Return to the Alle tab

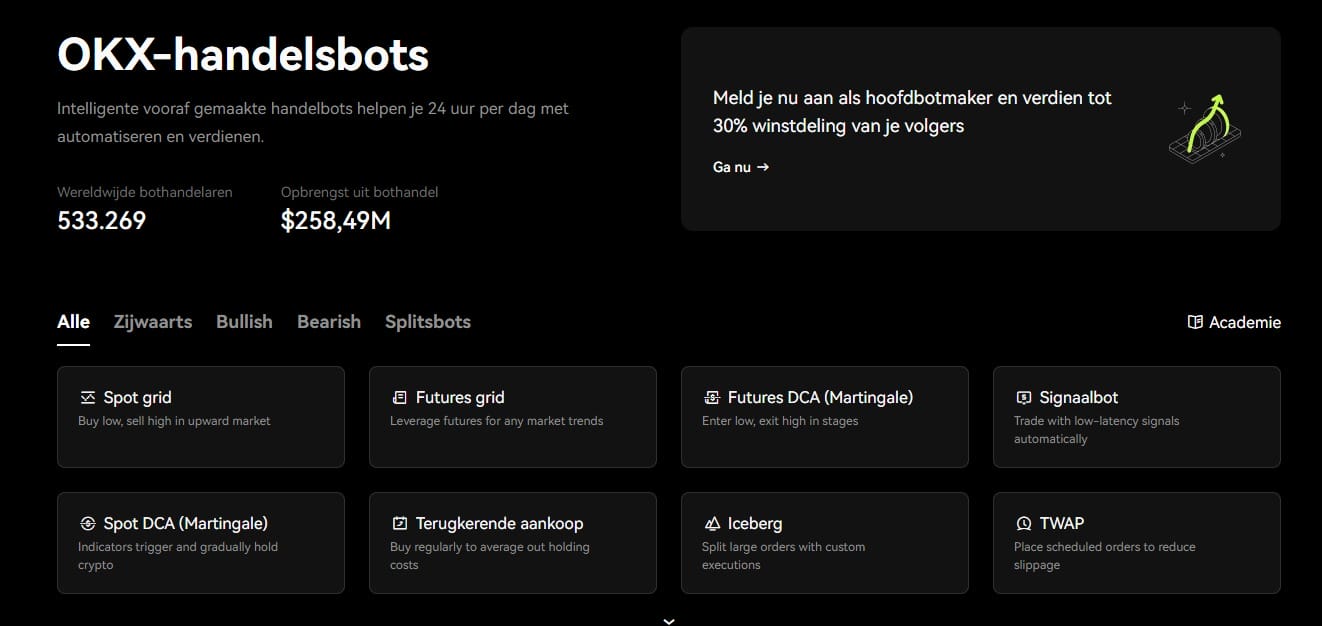click(73, 321)
